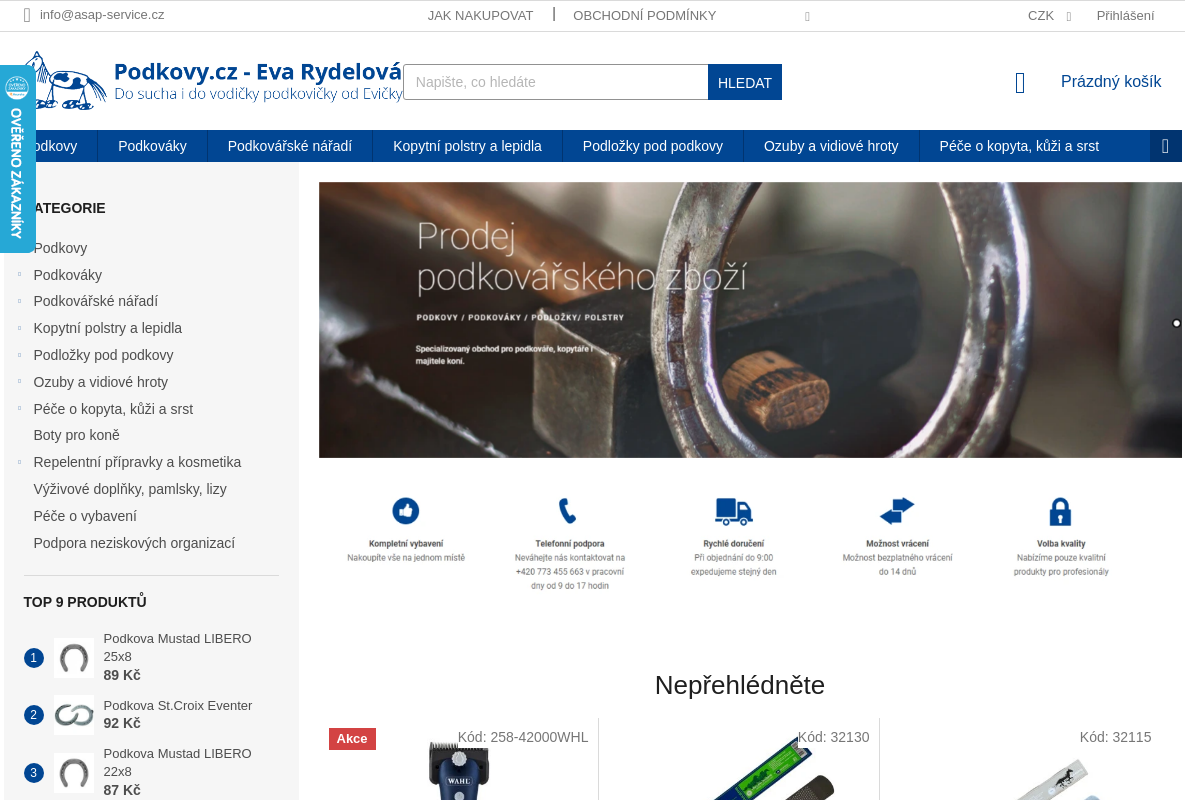Open Podkova Mustad LIBERO 25x8 thumbnail
The width and height of the screenshot is (1200, 800).
pyautogui.click(x=74, y=658)
